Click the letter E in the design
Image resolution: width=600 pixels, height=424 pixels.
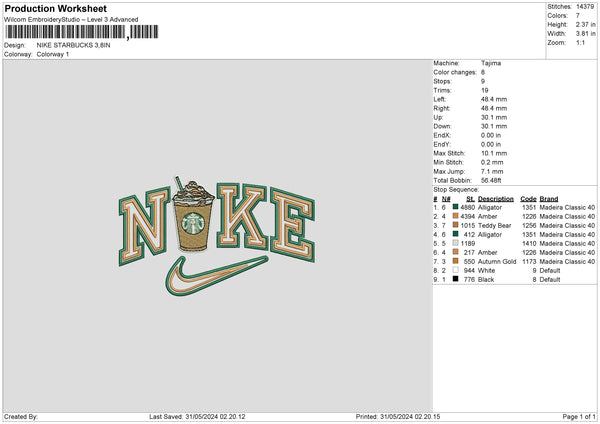[x=293, y=225]
